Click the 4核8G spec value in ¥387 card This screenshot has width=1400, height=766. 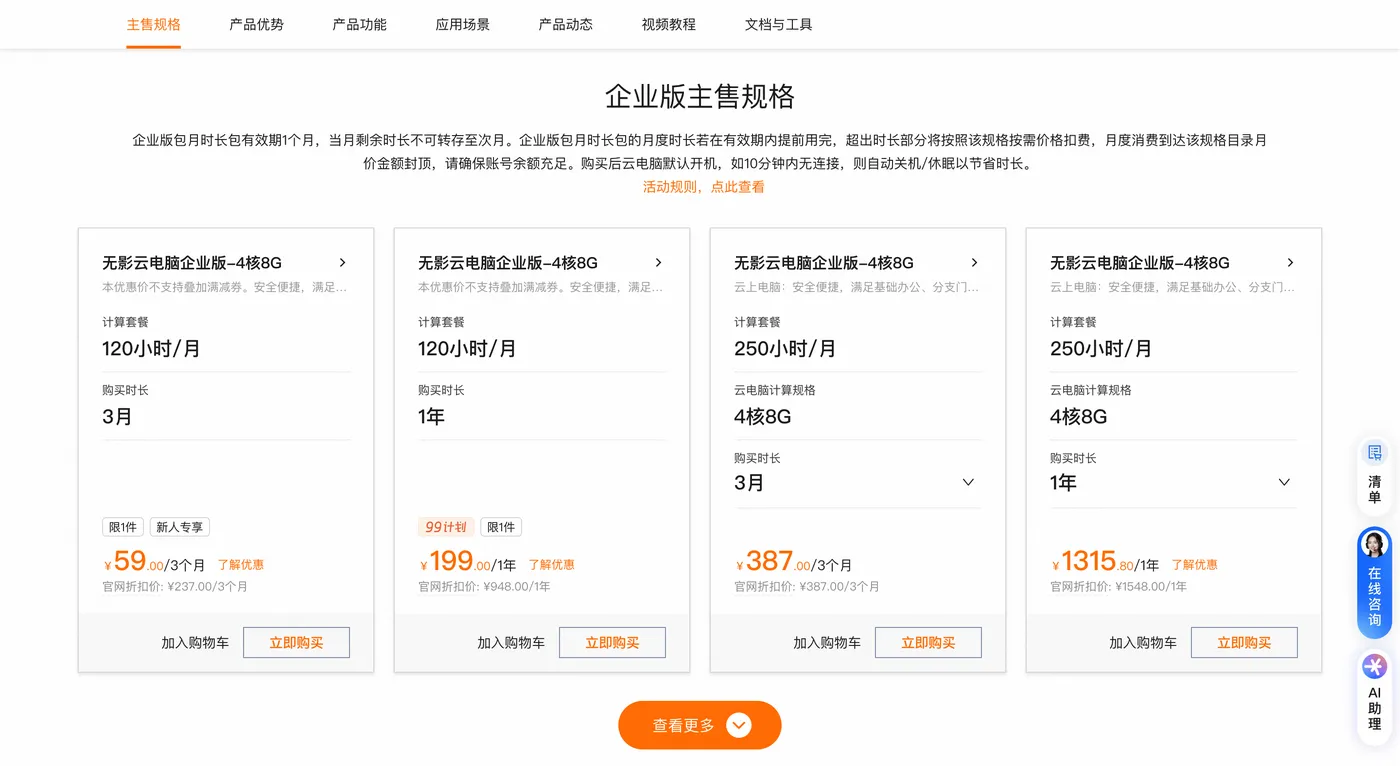(763, 417)
